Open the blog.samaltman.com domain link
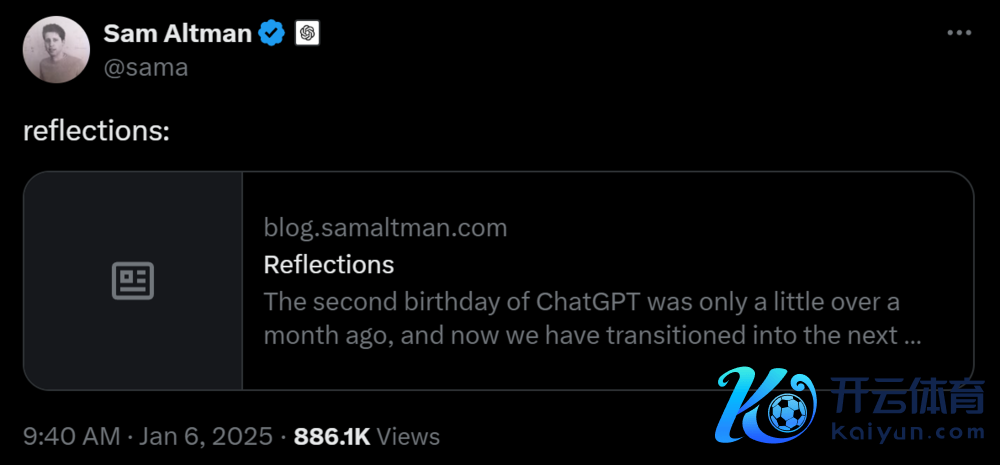The height and width of the screenshot is (465, 1000). click(385, 228)
